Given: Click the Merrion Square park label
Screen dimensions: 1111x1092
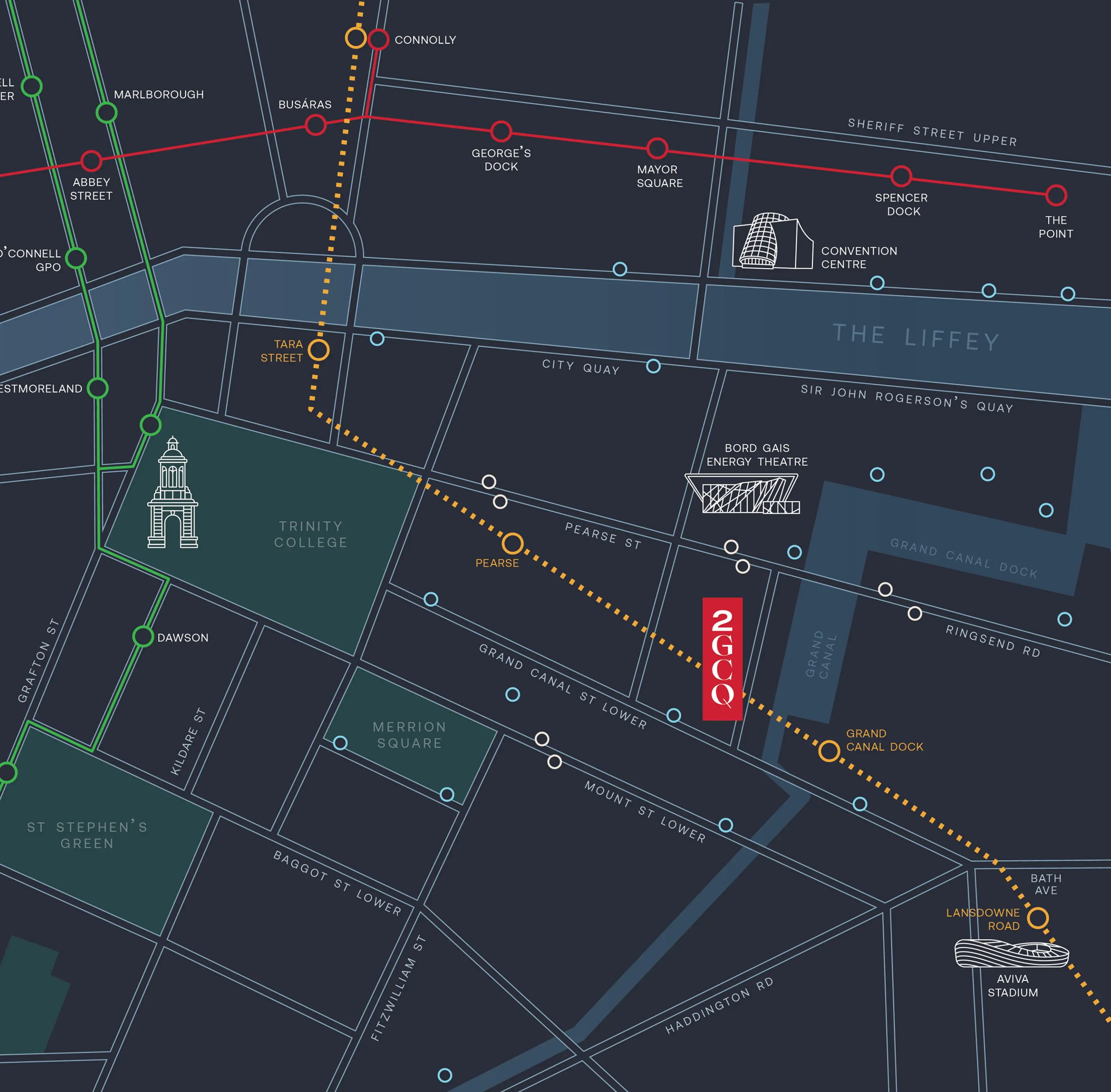Looking at the screenshot, I should tap(409, 735).
